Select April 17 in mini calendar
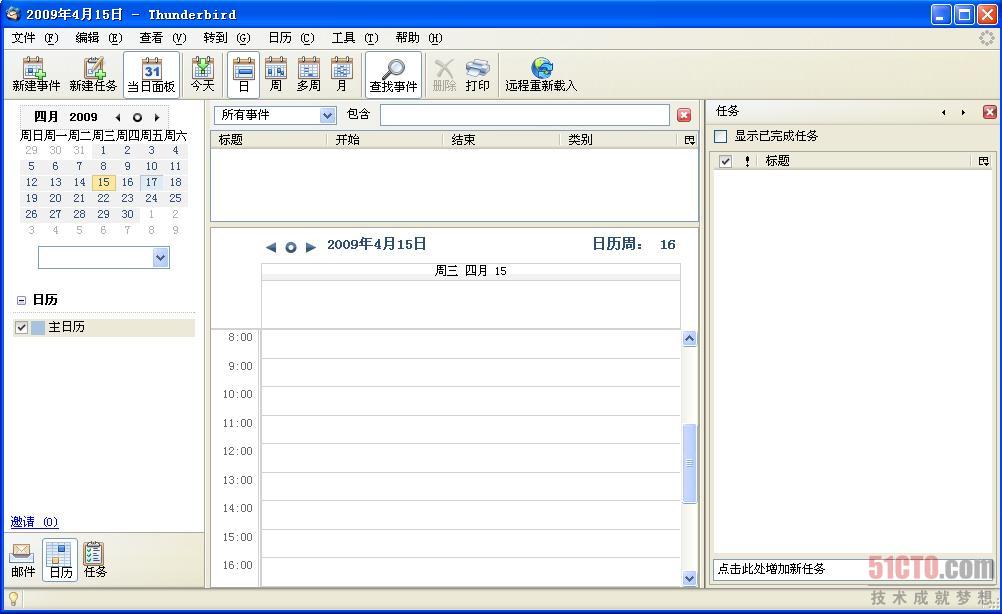Image resolution: width=1002 pixels, height=614 pixels. click(x=151, y=182)
